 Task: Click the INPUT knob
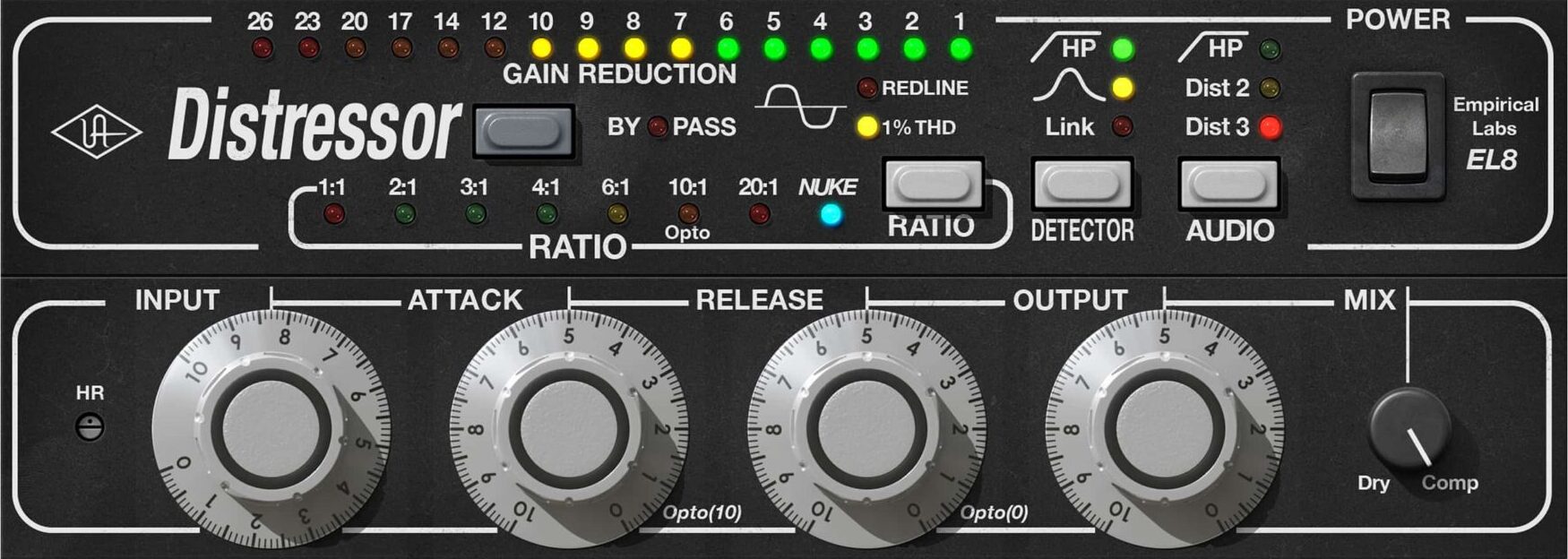pyautogui.click(x=271, y=429)
